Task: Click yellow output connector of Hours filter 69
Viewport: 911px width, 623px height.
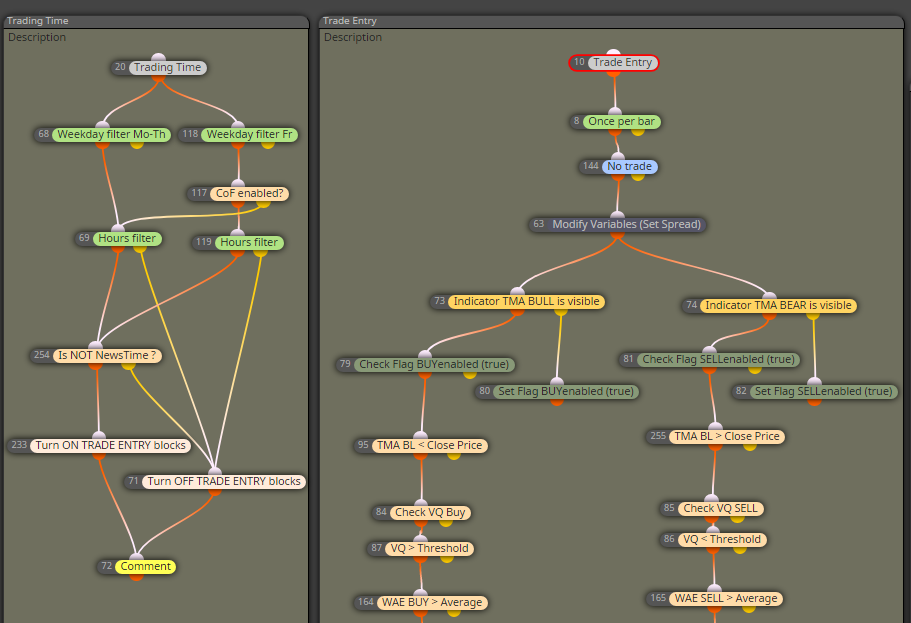Action: 140,249
